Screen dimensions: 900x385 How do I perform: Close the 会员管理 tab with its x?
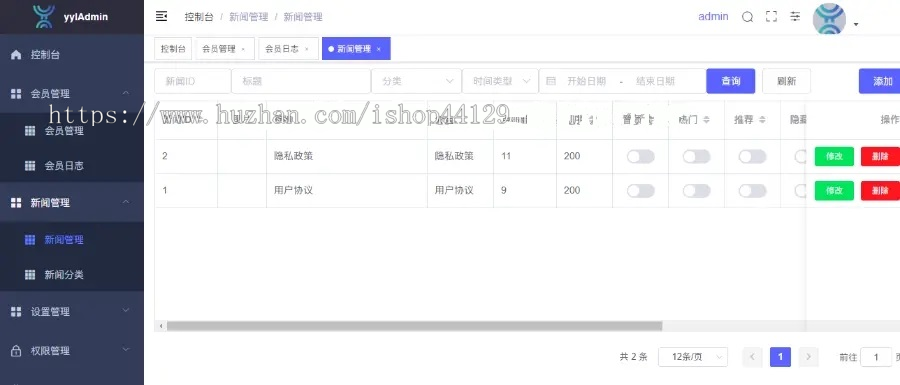[243, 49]
